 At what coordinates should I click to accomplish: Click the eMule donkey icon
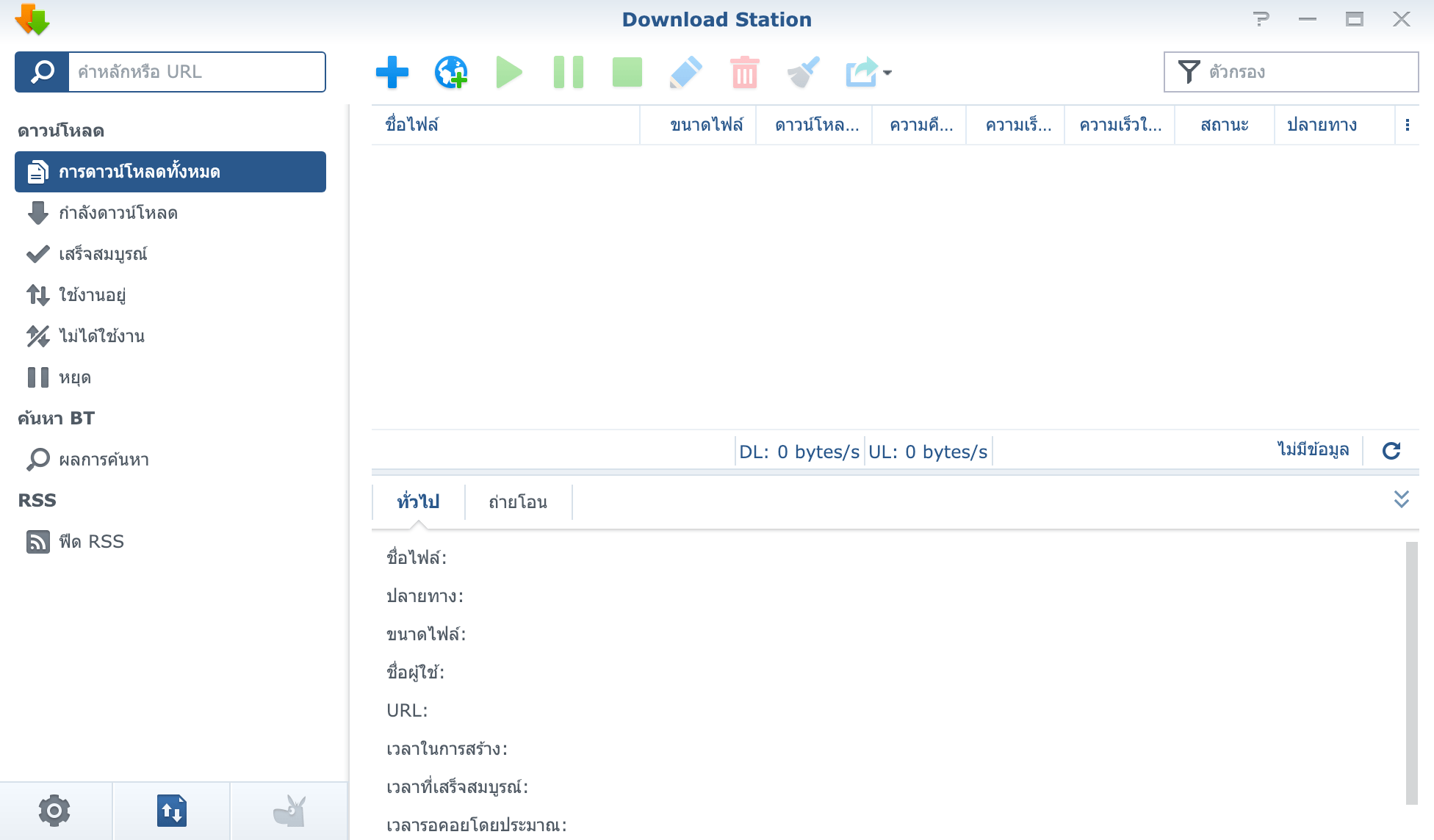tap(289, 811)
